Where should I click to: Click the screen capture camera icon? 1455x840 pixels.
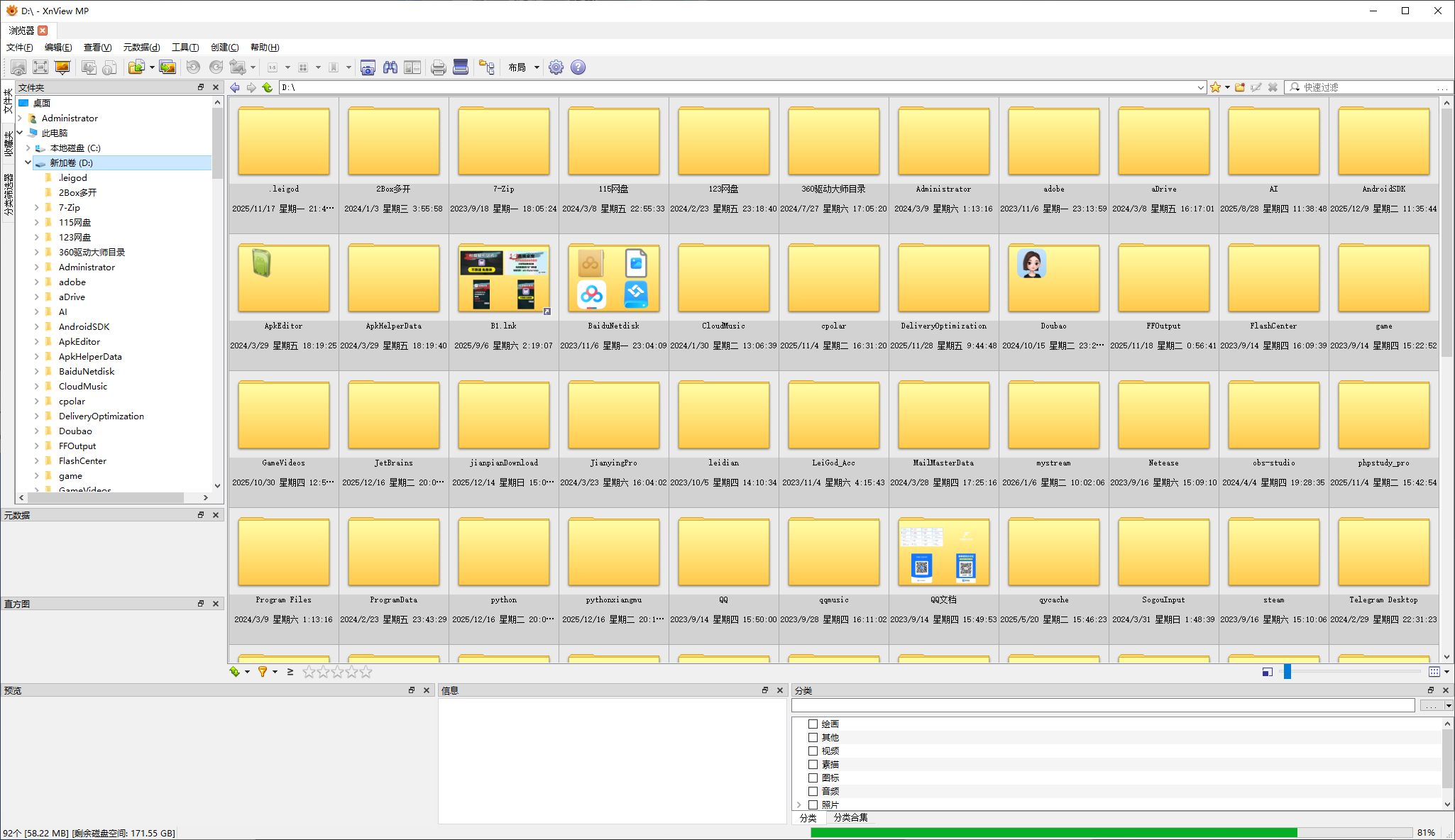click(368, 67)
